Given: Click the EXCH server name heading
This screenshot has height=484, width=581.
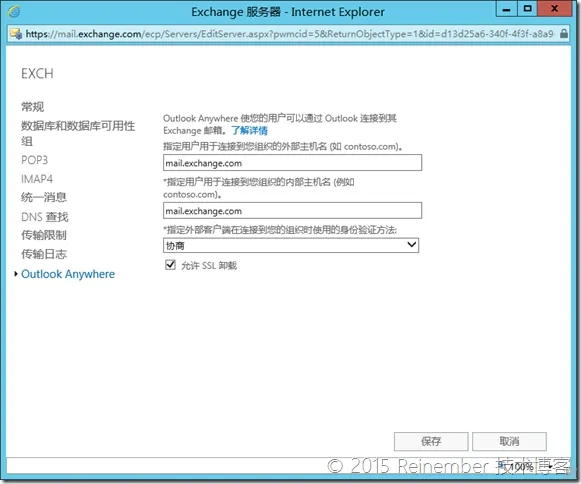Looking at the screenshot, I should pyautogui.click(x=37, y=73).
